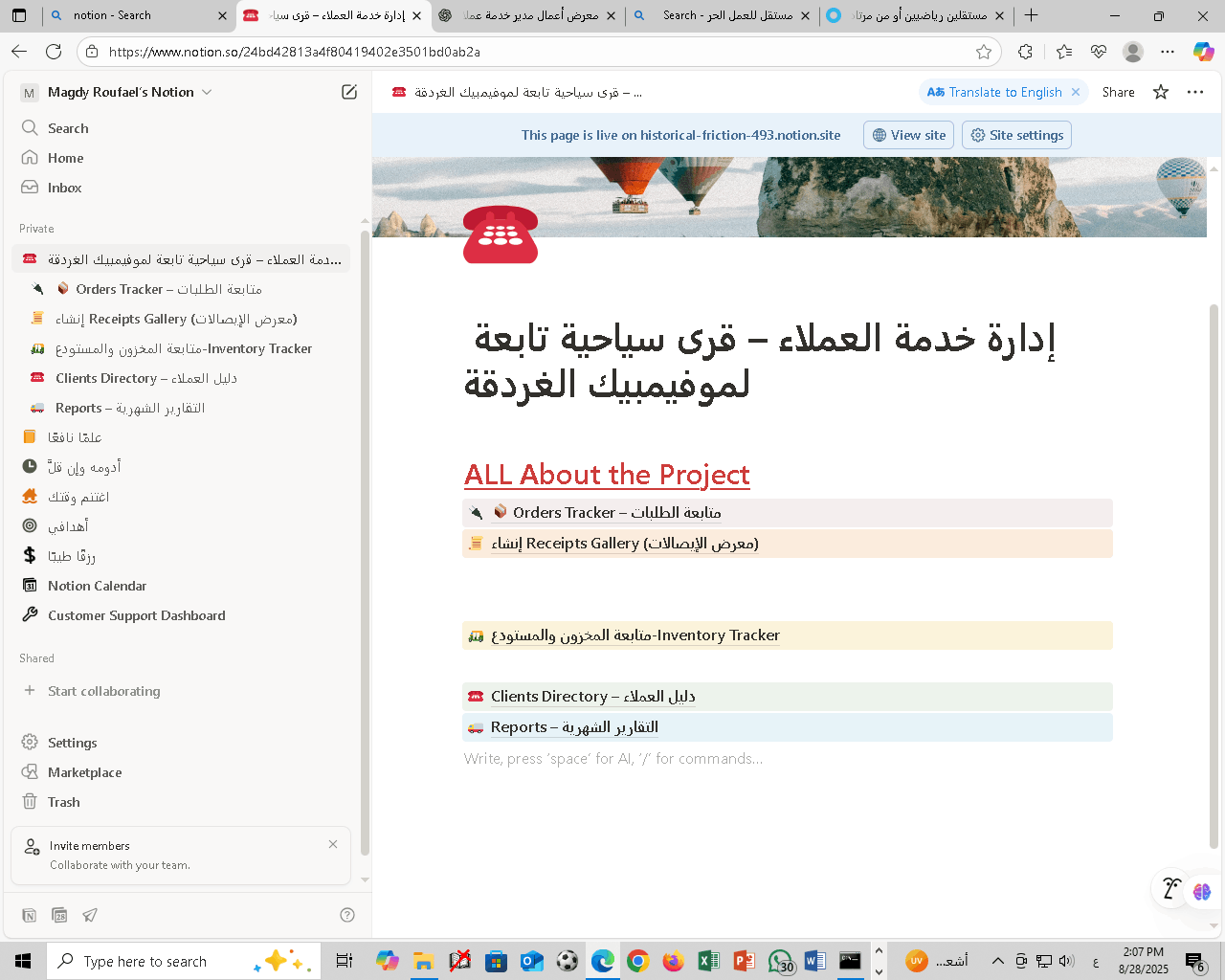Open the Customer Support Dashboard wrench page
The height and width of the screenshot is (980, 1225).
coord(136,614)
